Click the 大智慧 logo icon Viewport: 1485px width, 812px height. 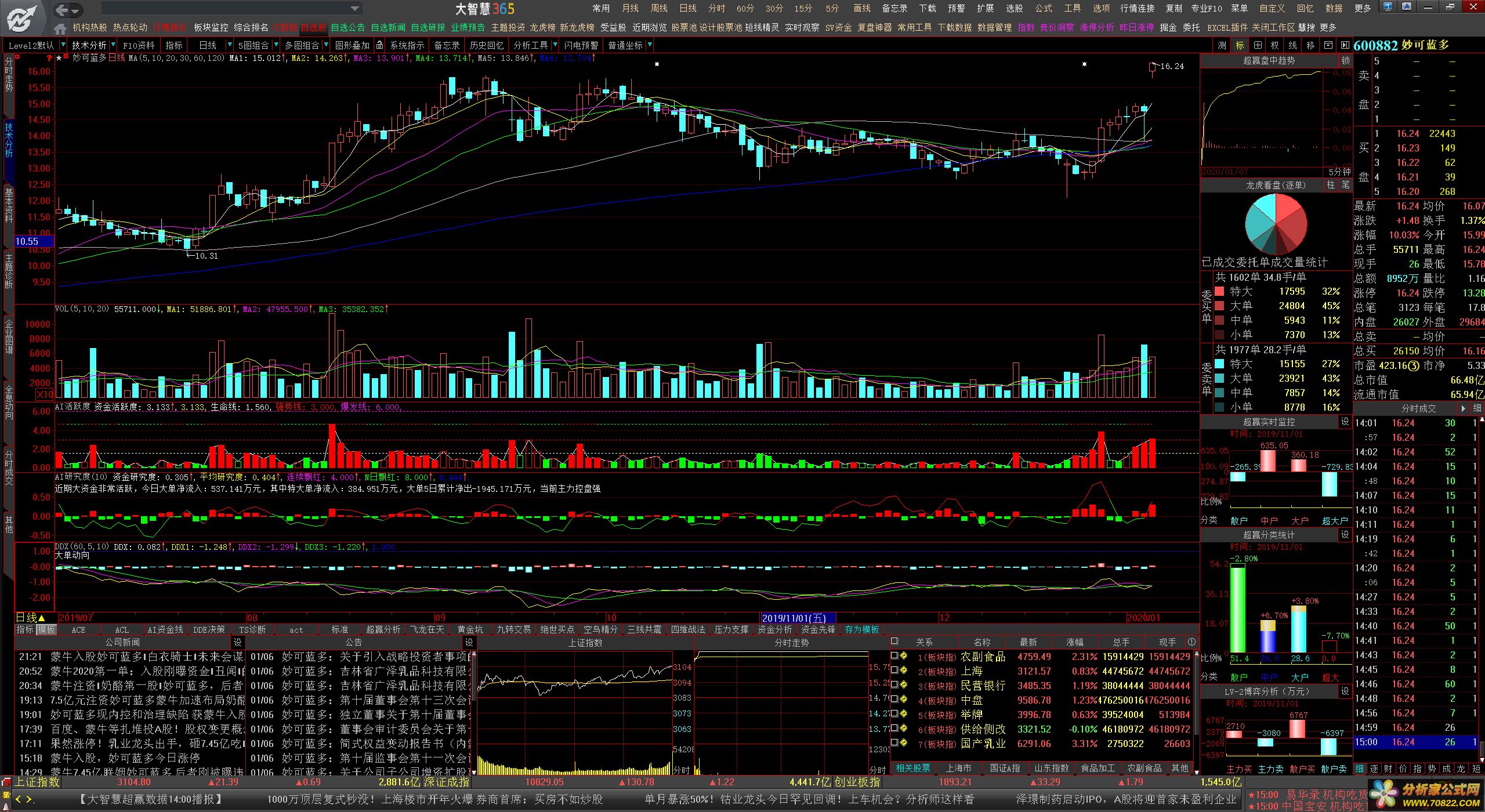tap(22, 17)
